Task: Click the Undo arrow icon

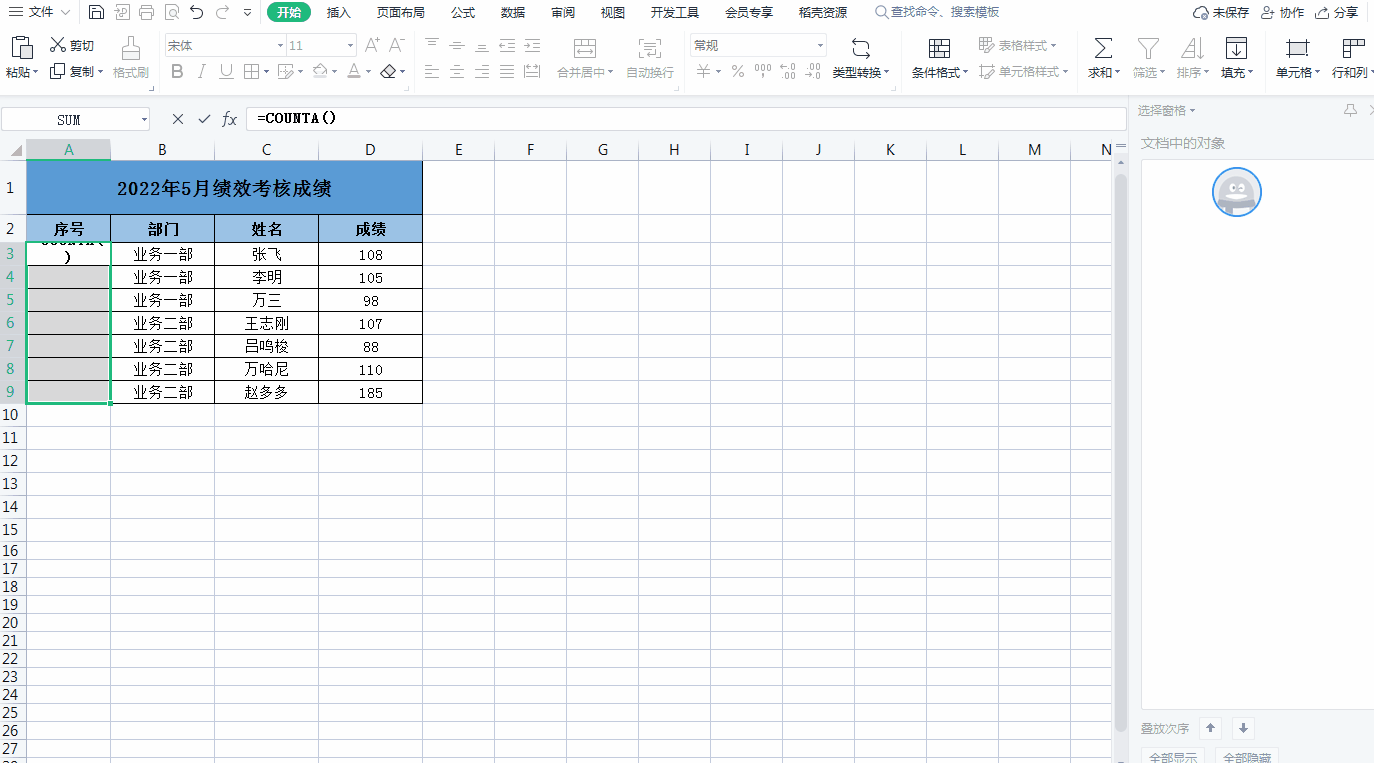Action: (197, 12)
